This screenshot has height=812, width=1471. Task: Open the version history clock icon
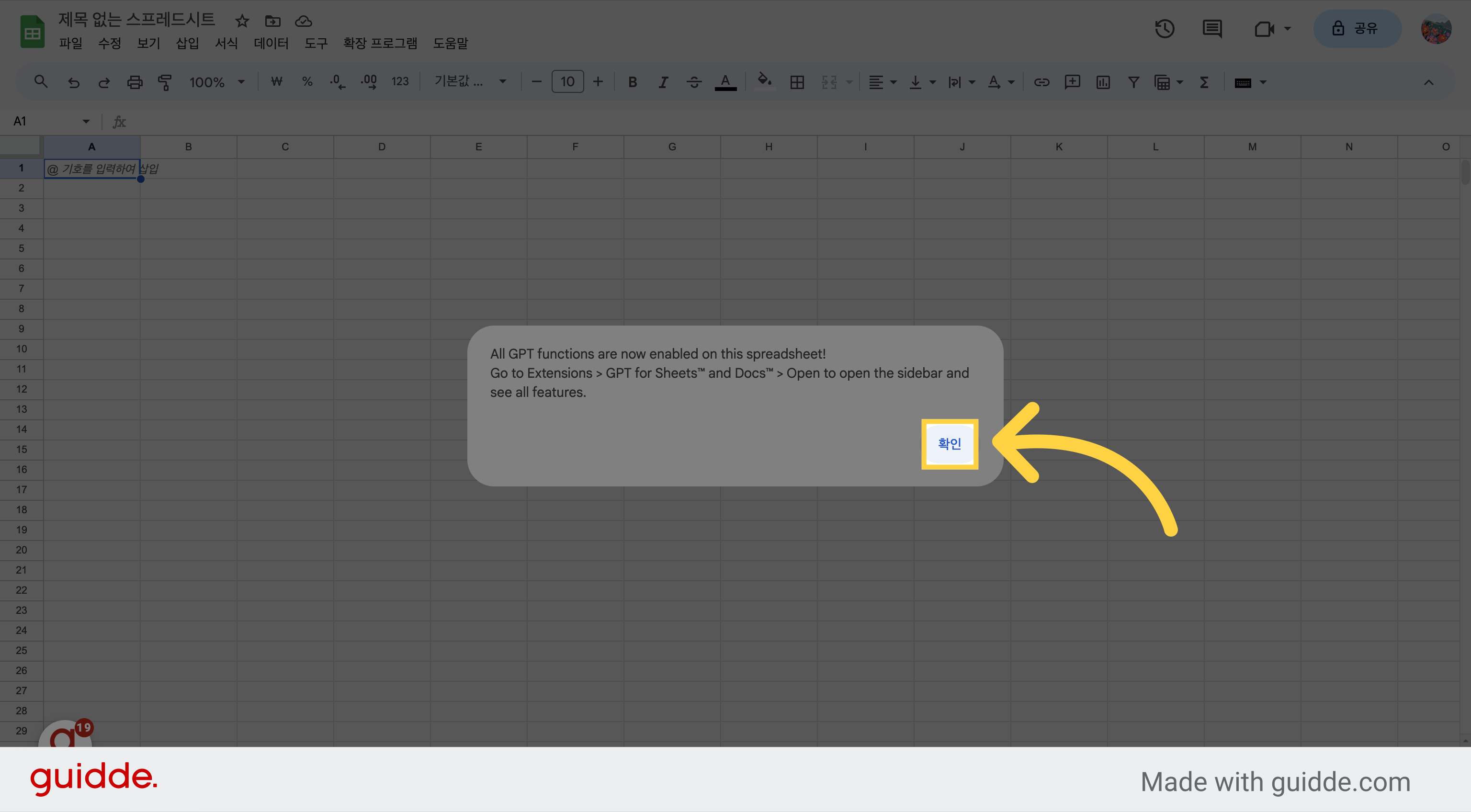pos(1165,29)
